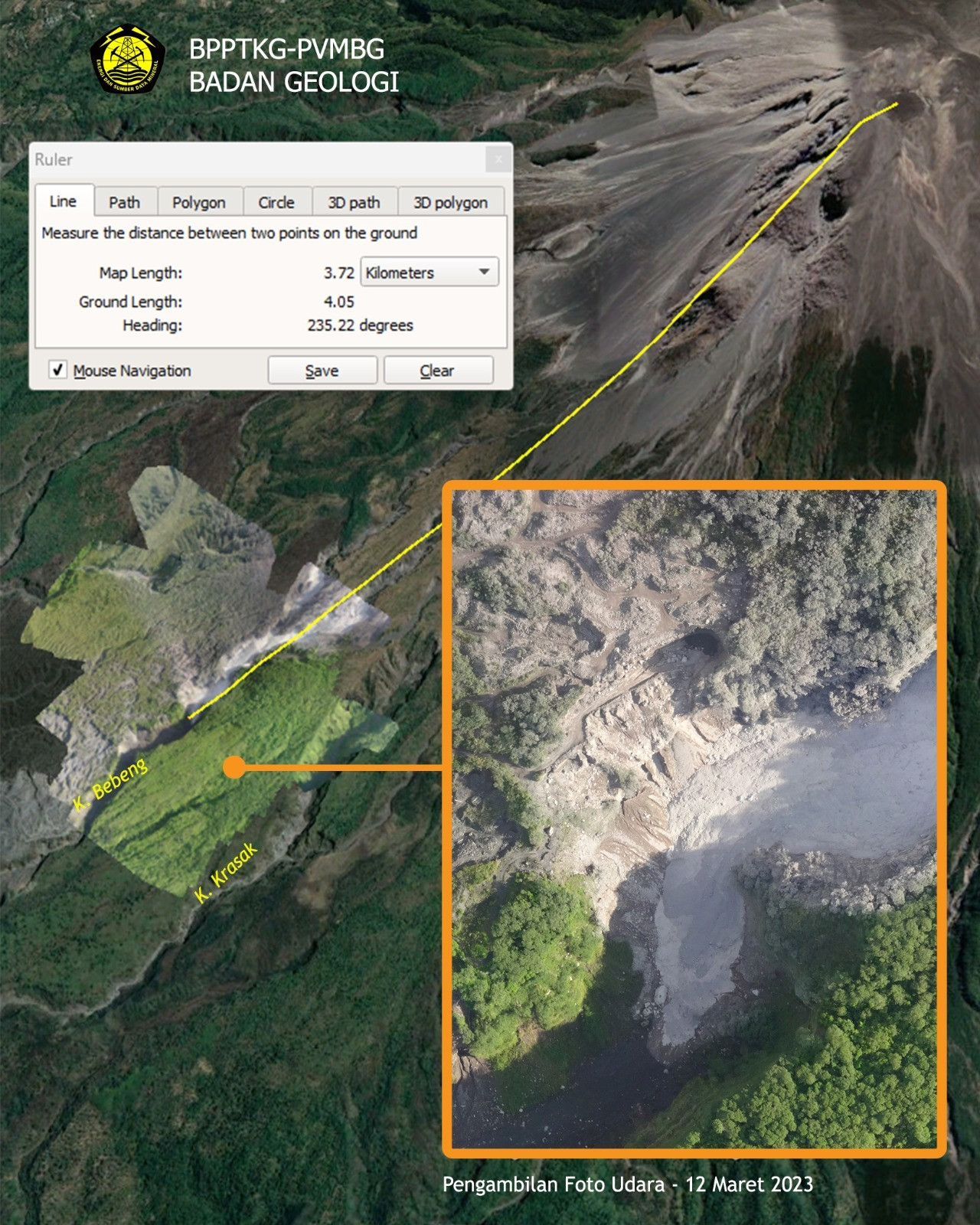980x1225 pixels.
Task: Toggle the Mouse Navigation checkbox
Action: 58,370
